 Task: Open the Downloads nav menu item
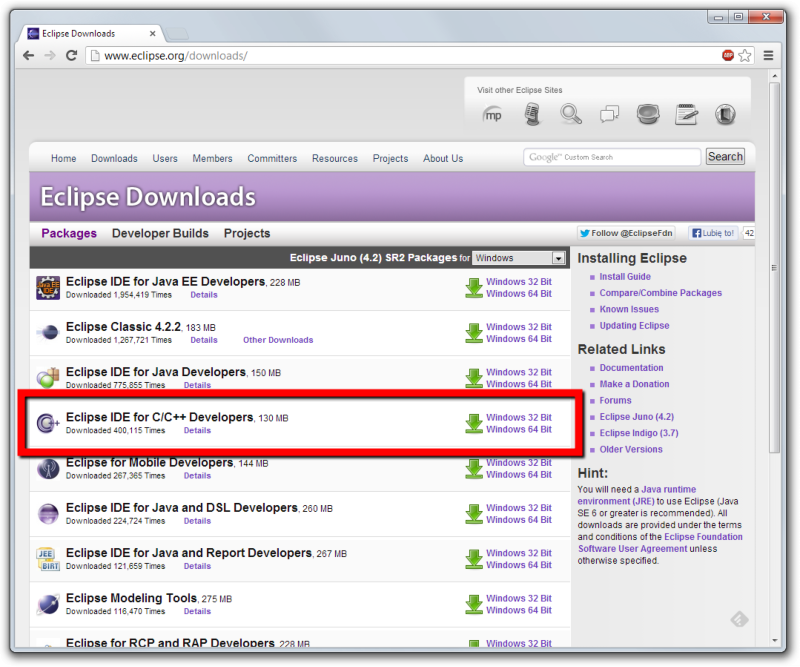(x=114, y=159)
